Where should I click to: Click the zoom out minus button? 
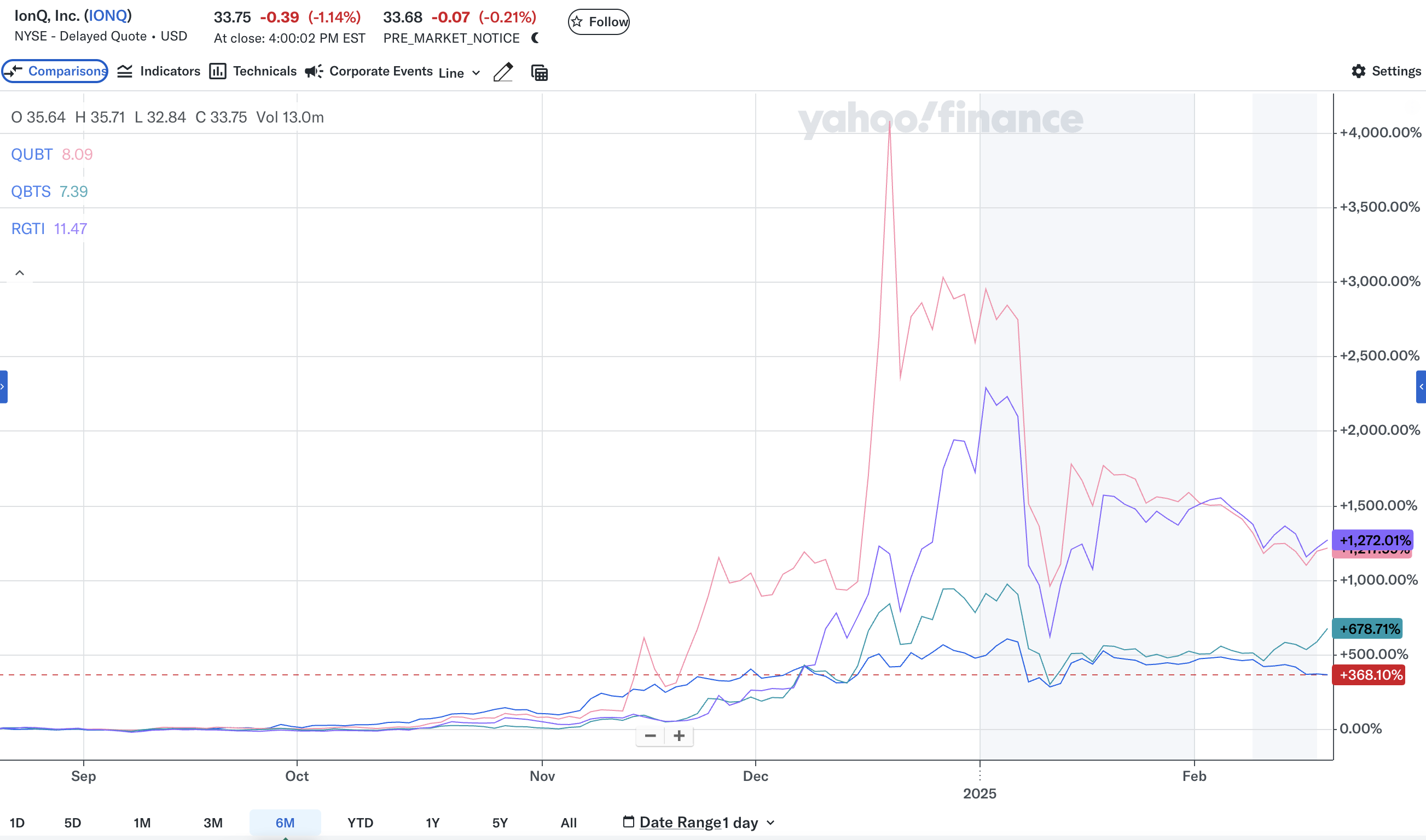click(x=650, y=736)
